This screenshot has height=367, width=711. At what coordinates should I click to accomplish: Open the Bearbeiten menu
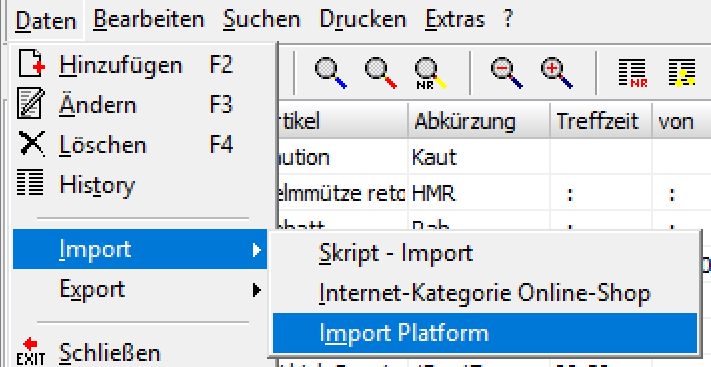click(149, 20)
